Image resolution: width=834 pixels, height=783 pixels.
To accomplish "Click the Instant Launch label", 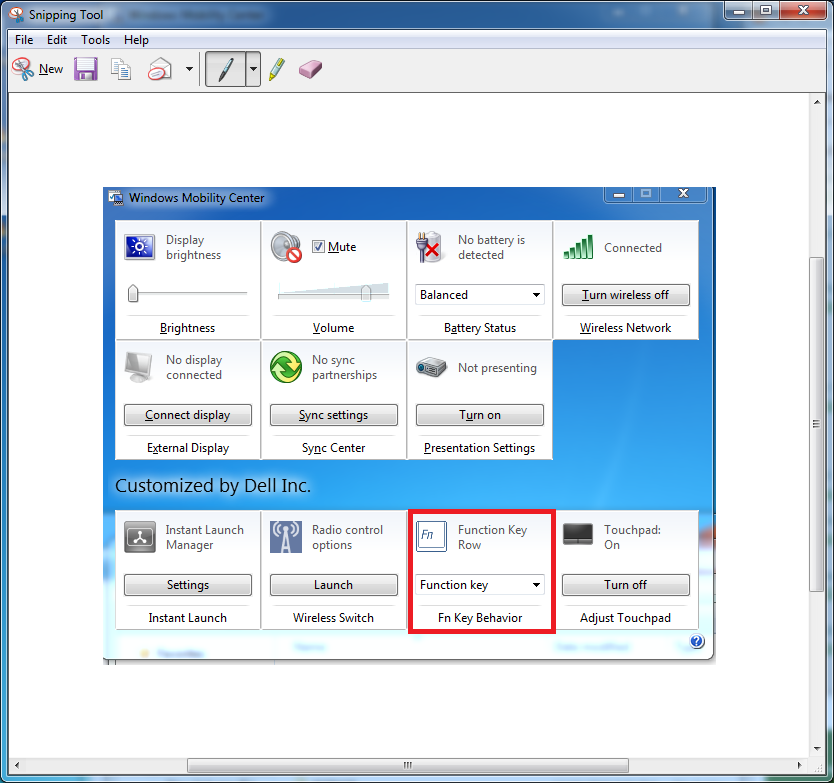I will click(188, 618).
